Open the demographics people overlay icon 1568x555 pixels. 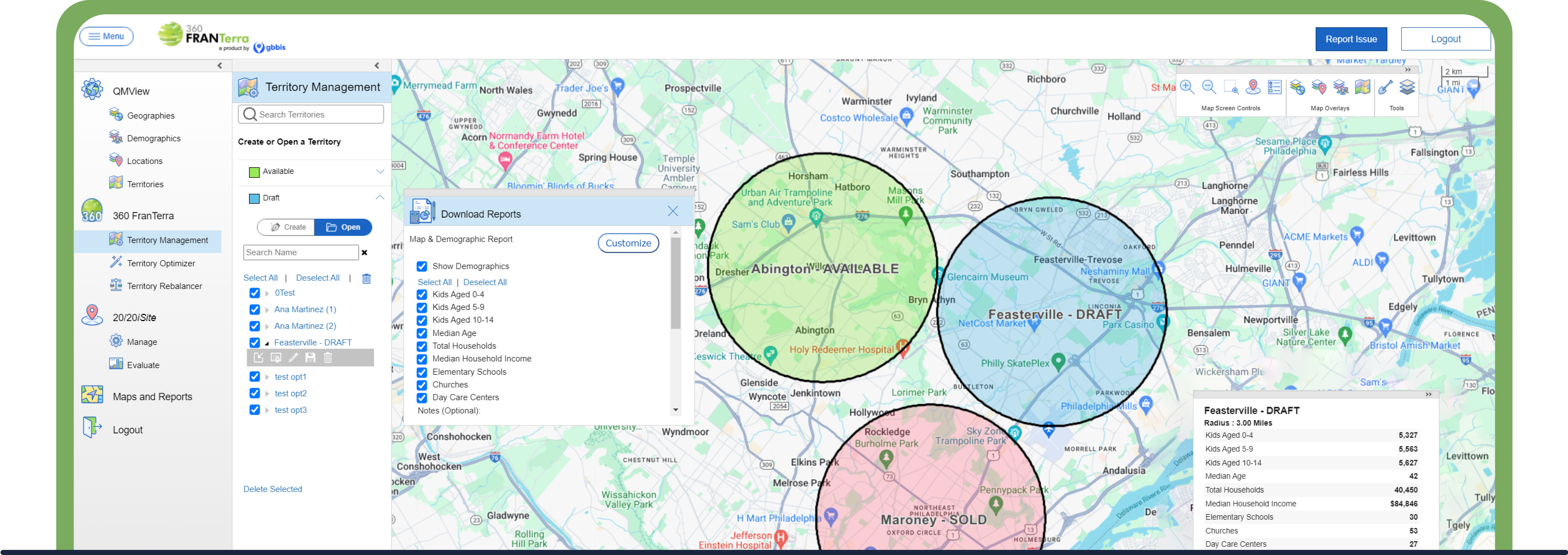pos(1341,87)
